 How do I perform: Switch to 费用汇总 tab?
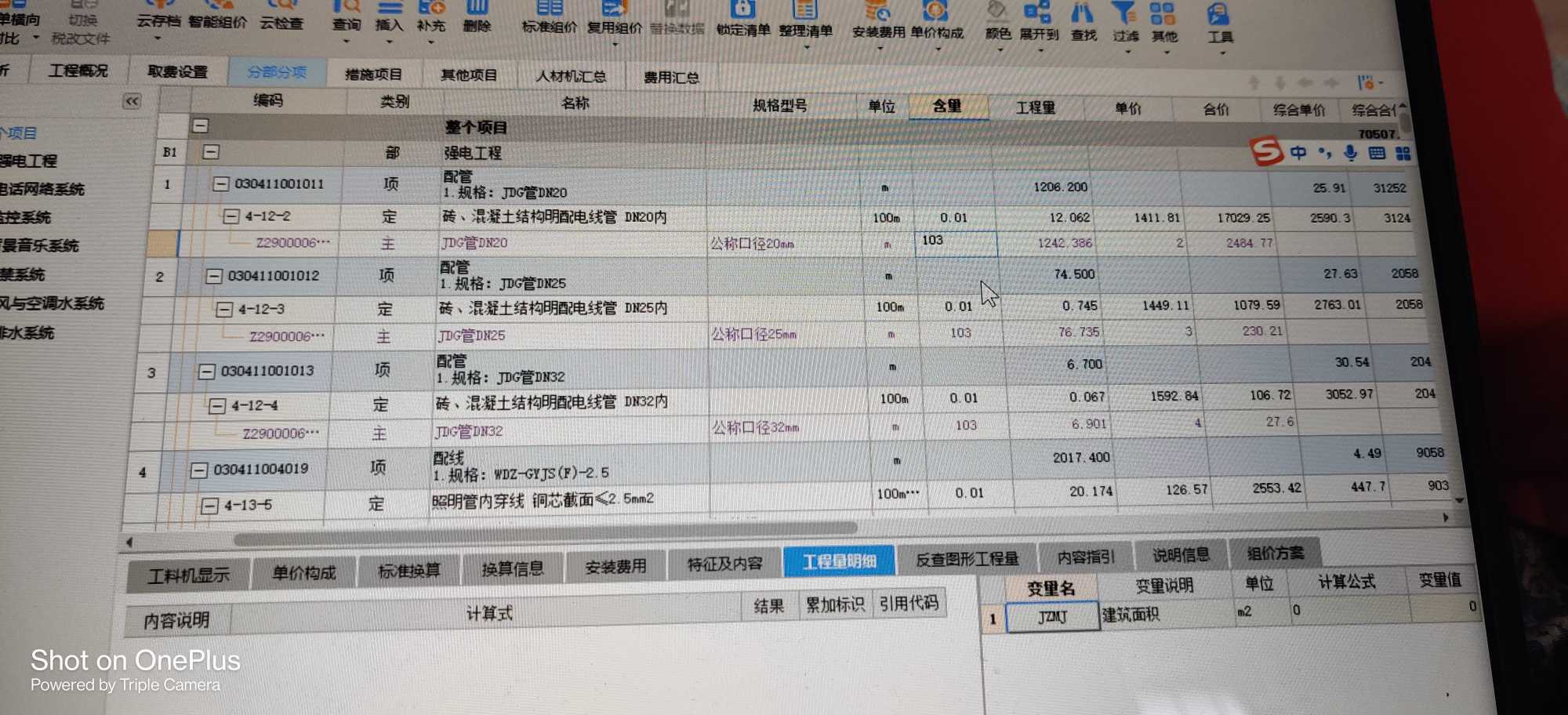click(x=671, y=78)
